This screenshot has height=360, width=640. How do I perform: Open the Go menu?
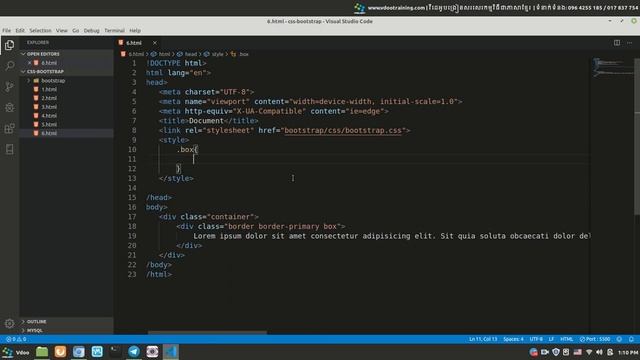click(76, 31)
